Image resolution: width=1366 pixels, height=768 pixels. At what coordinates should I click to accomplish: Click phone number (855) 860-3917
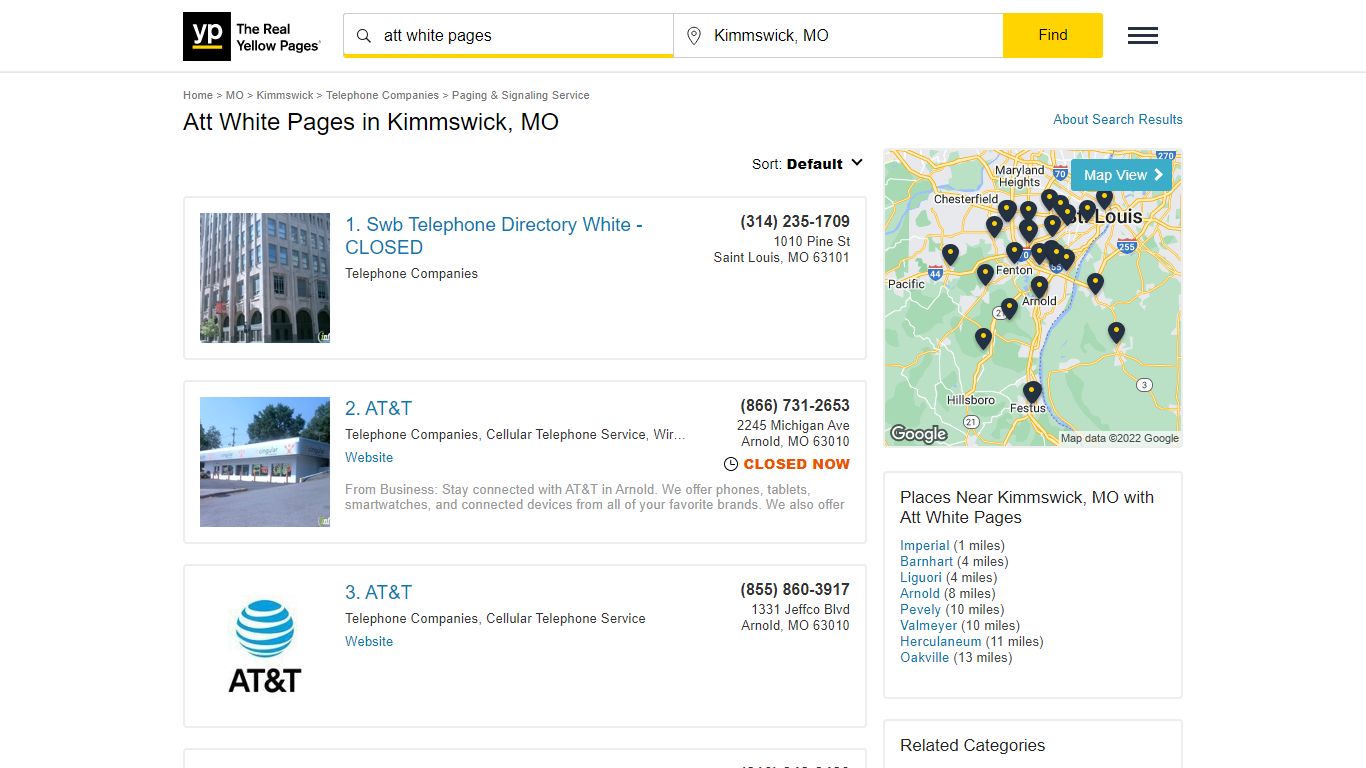tap(795, 590)
